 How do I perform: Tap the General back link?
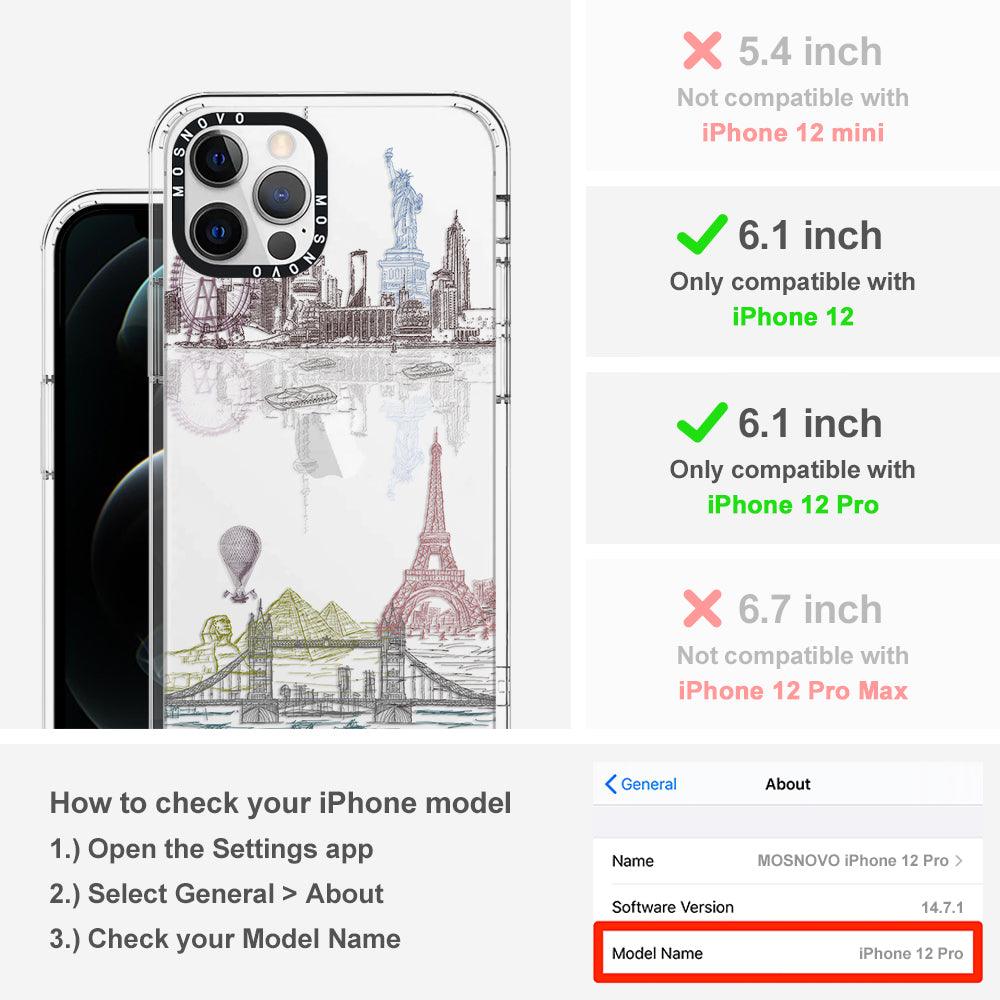click(x=641, y=784)
